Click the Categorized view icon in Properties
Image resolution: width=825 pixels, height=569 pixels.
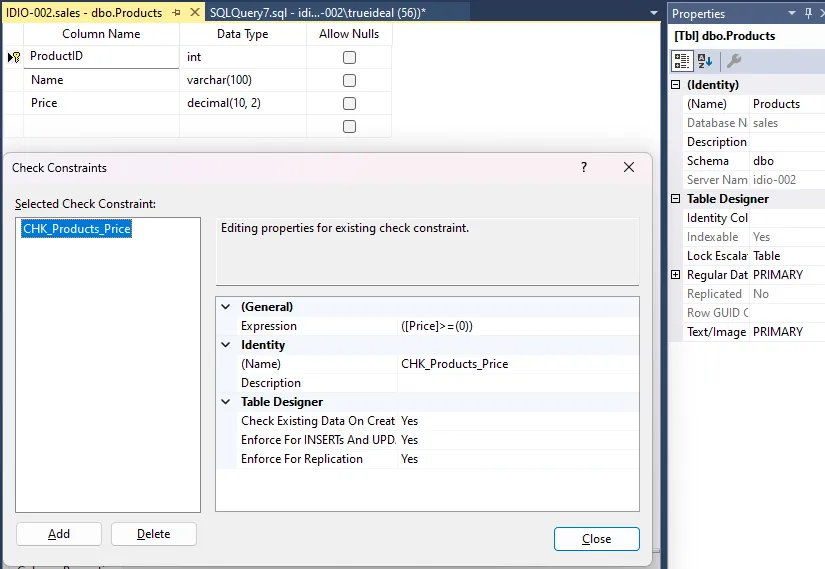click(x=682, y=61)
